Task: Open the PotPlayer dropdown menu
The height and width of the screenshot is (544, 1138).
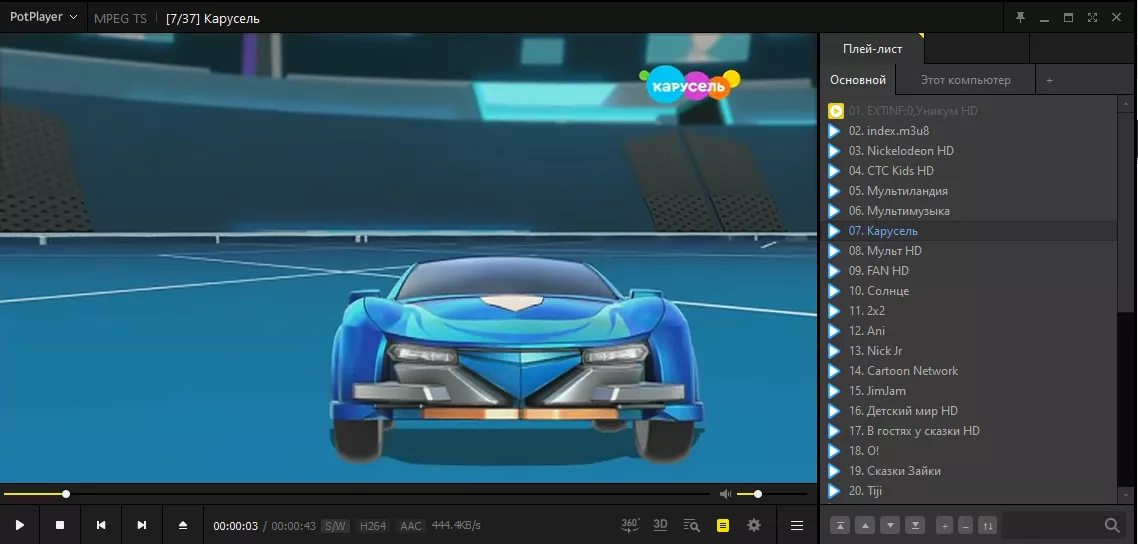Action: 44,17
